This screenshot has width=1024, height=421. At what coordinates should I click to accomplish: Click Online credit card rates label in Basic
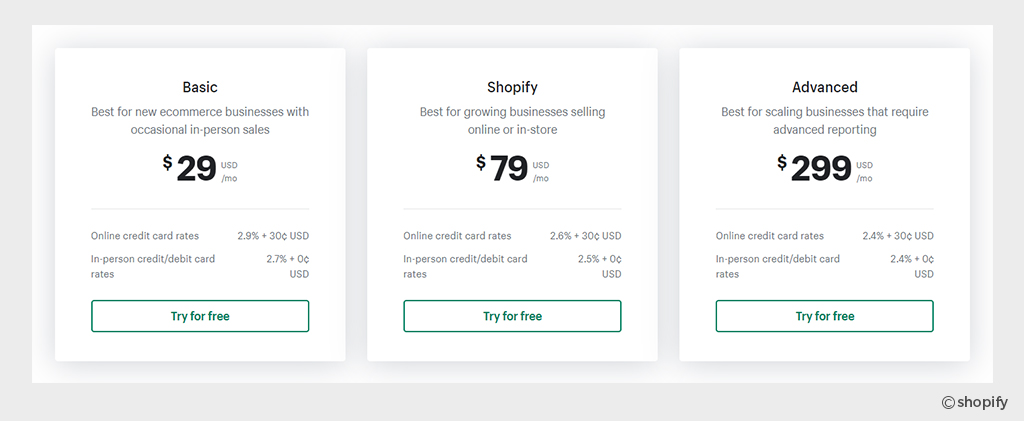click(145, 236)
